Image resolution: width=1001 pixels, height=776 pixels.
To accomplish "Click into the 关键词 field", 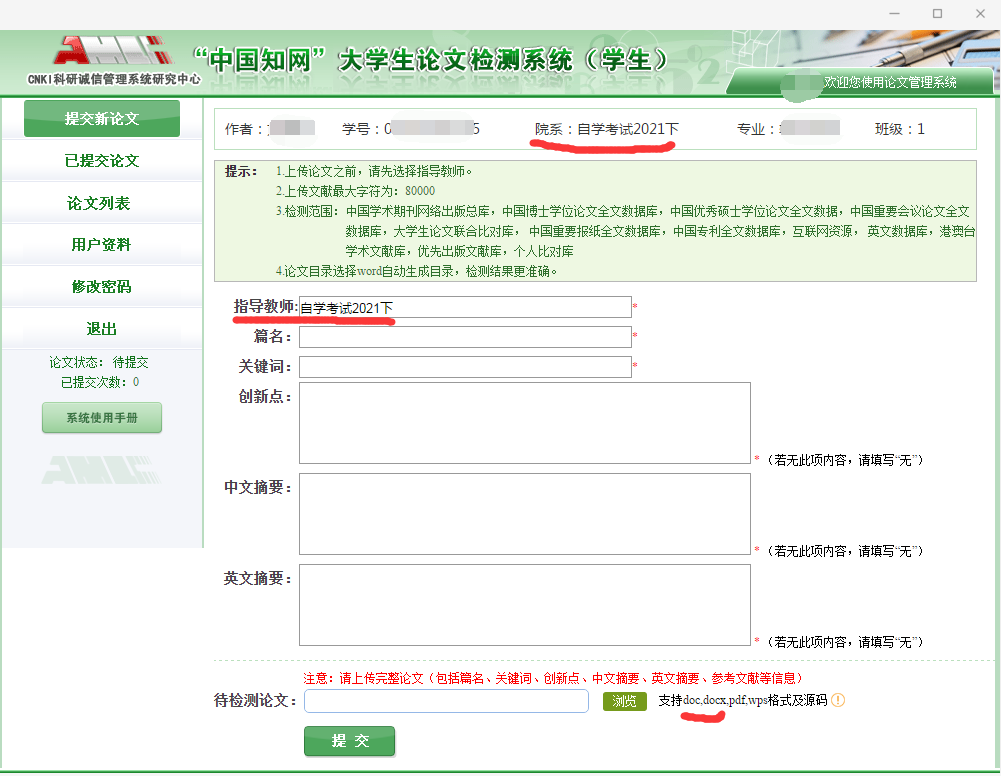I will point(465,367).
